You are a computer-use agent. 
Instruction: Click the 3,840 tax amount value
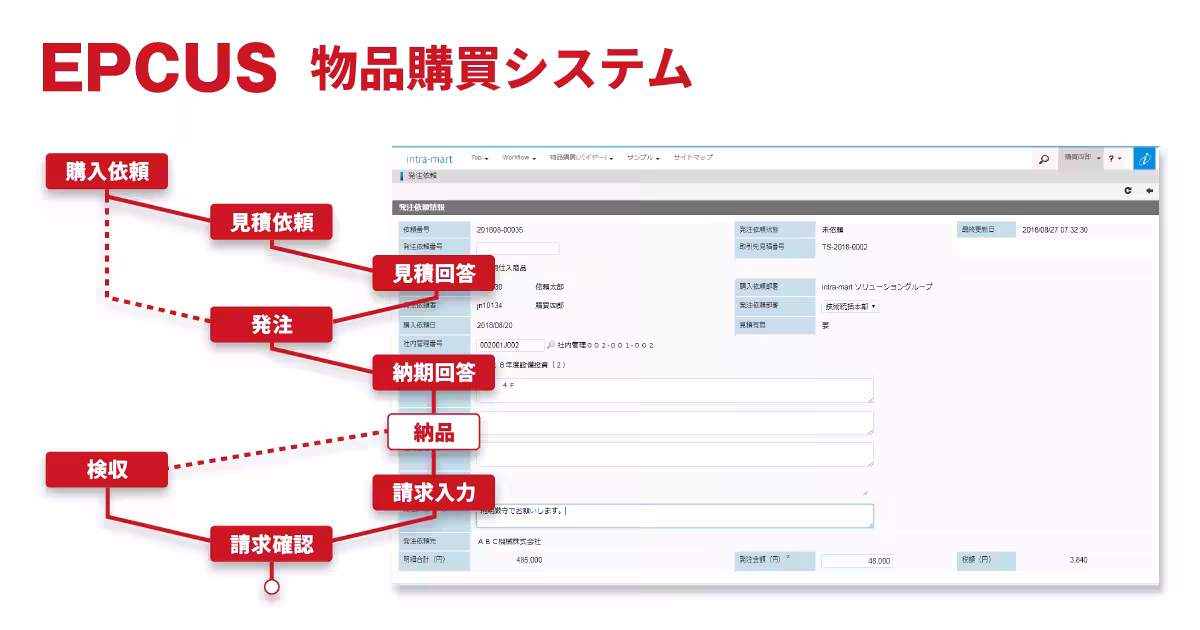tap(1078, 561)
